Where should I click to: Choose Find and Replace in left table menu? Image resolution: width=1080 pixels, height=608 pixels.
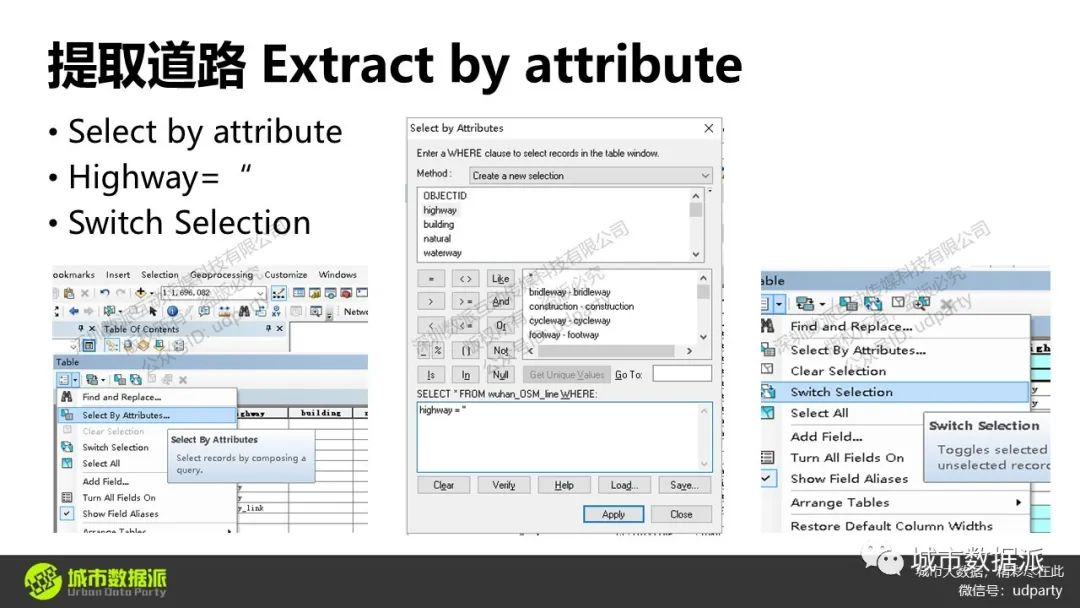point(121,397)
